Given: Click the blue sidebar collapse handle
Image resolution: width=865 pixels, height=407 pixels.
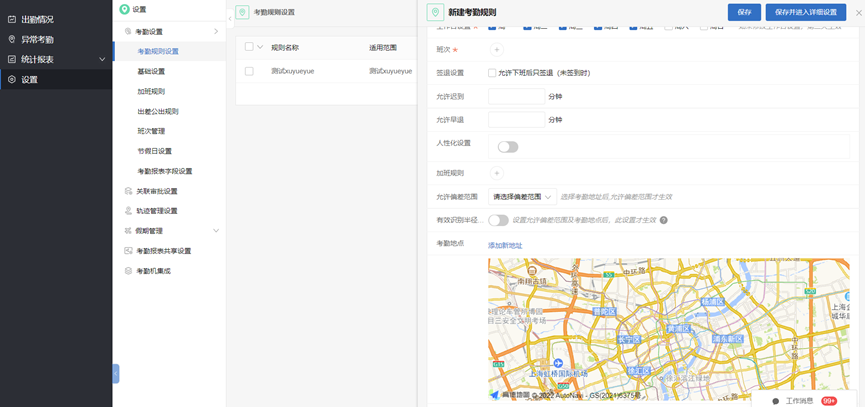Looking at the screenshot, I should point(116,373).
